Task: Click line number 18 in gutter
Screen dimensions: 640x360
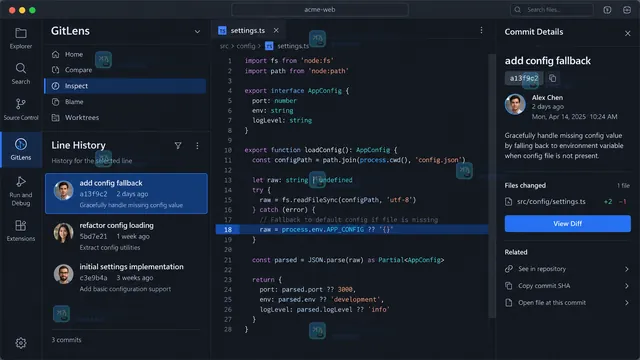Action: tap(228, 229)
